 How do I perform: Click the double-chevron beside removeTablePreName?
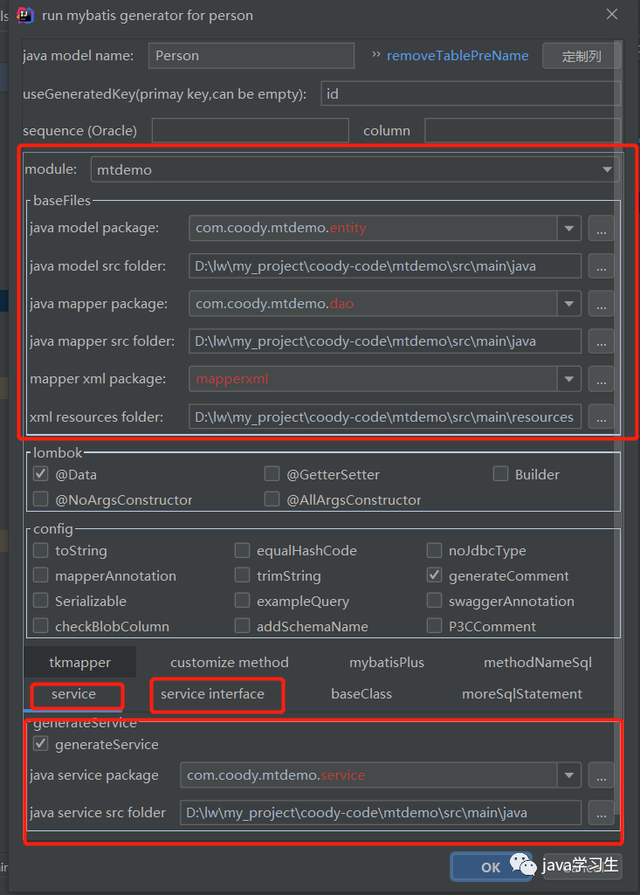coord(376,55)
